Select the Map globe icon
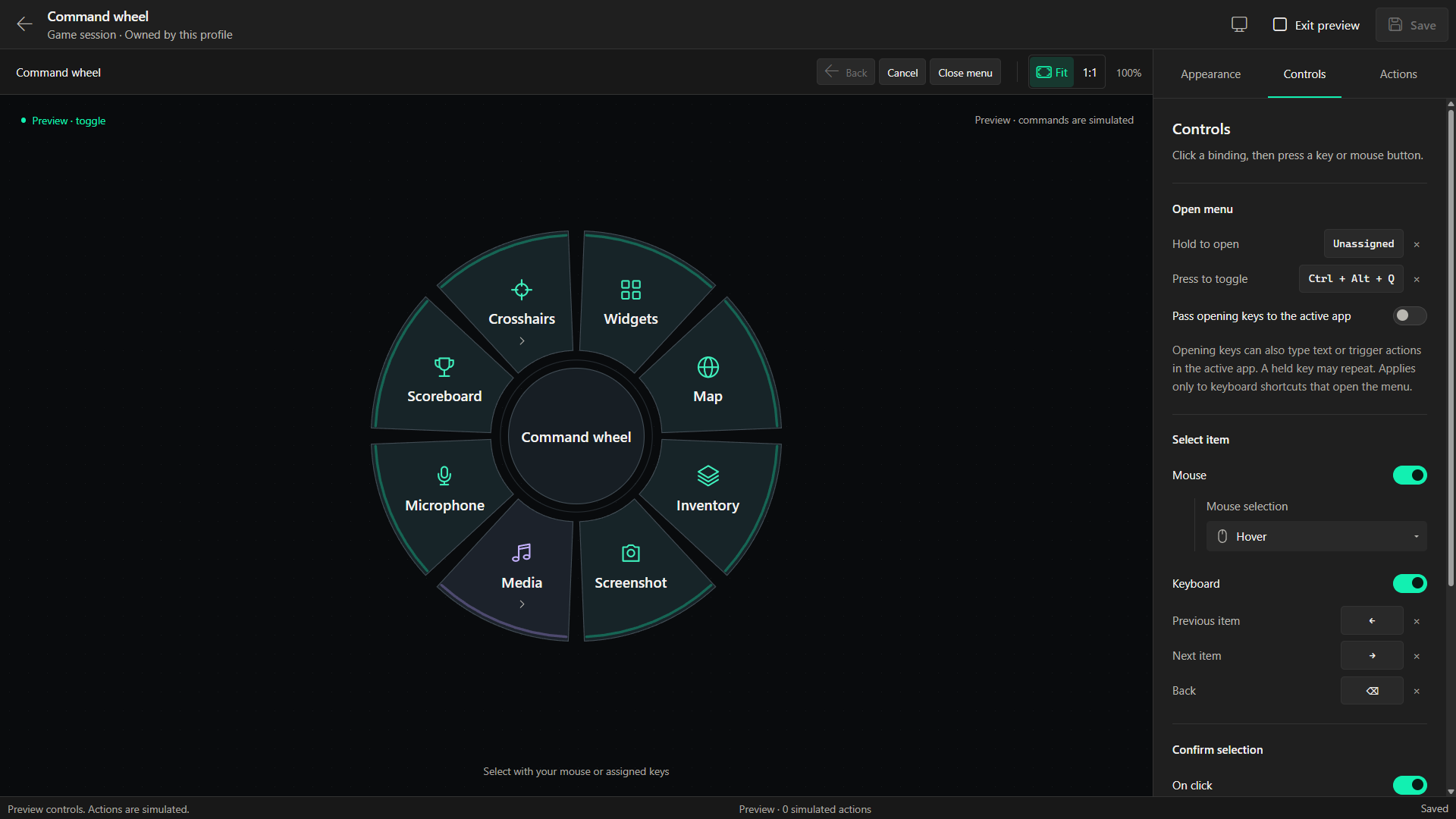The width and height of the screenshot is (1456, 819). click(x=708, y=367)
